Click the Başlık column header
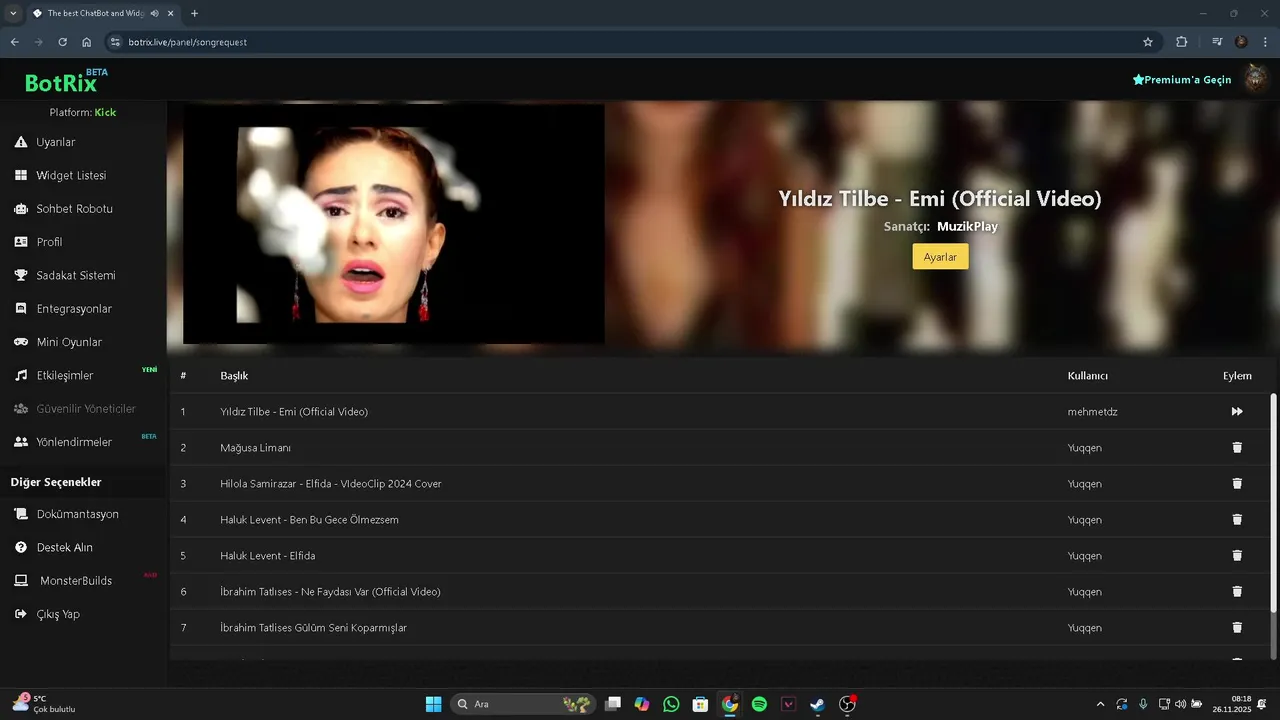This screenshot has width=1280, height=720. point(234,376)
